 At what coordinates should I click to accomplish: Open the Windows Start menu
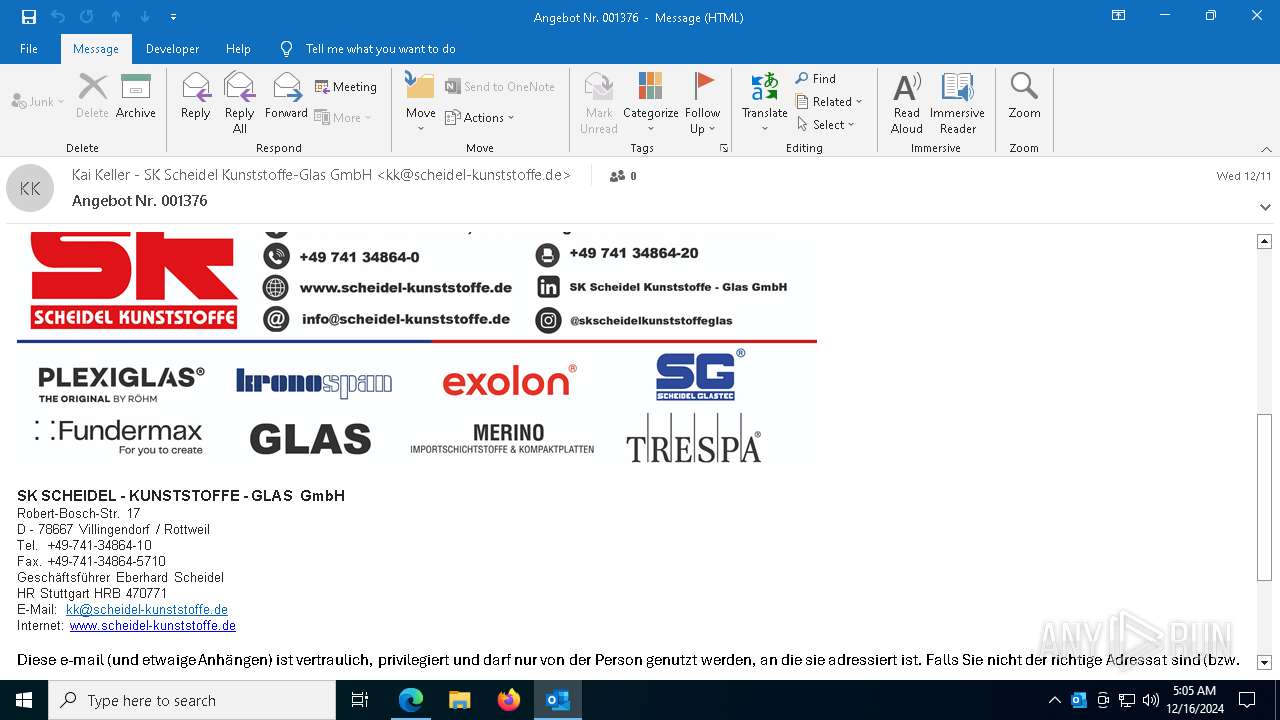point(24,700)
